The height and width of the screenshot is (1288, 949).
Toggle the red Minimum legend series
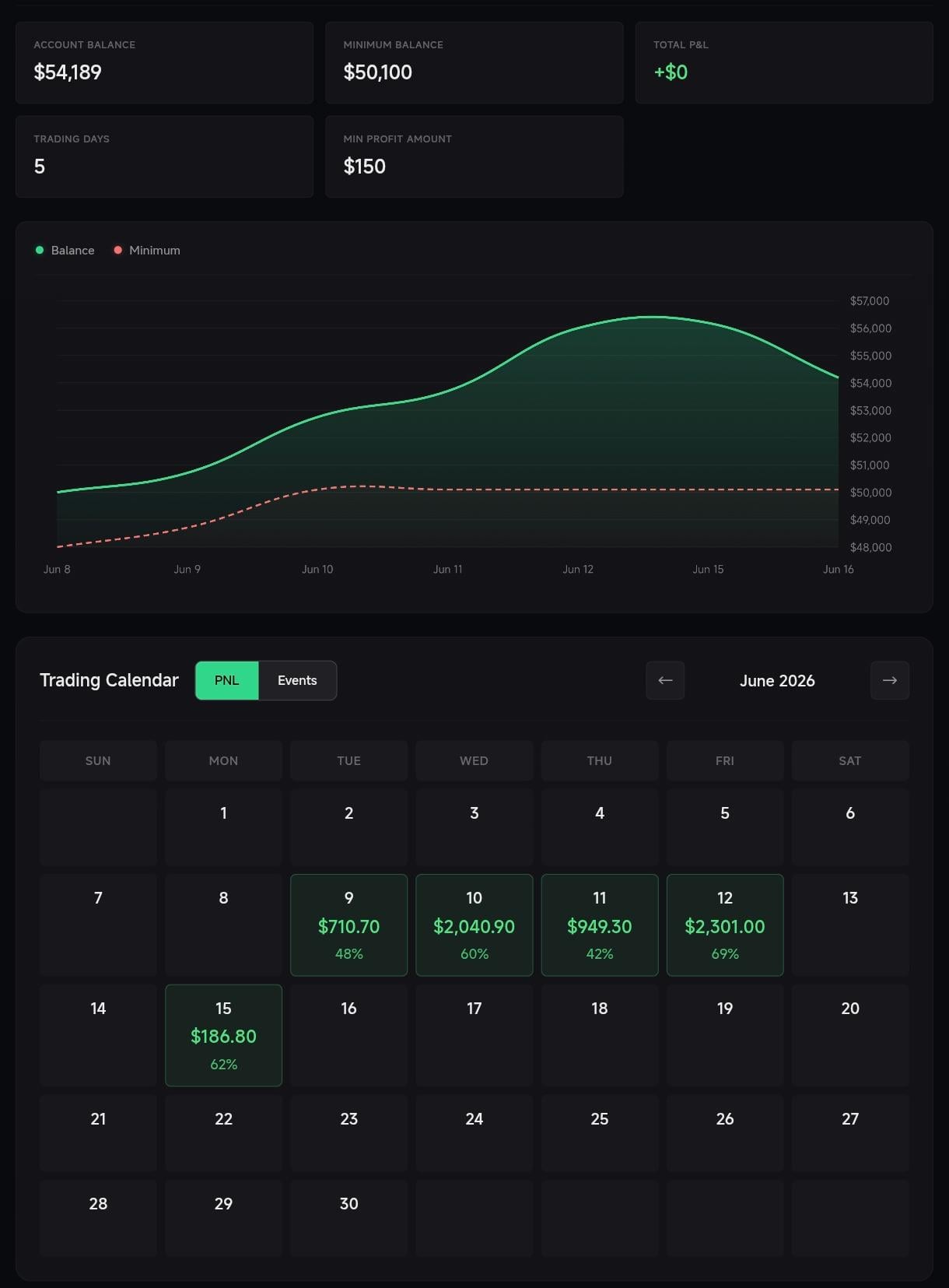[x=147, y=250]
